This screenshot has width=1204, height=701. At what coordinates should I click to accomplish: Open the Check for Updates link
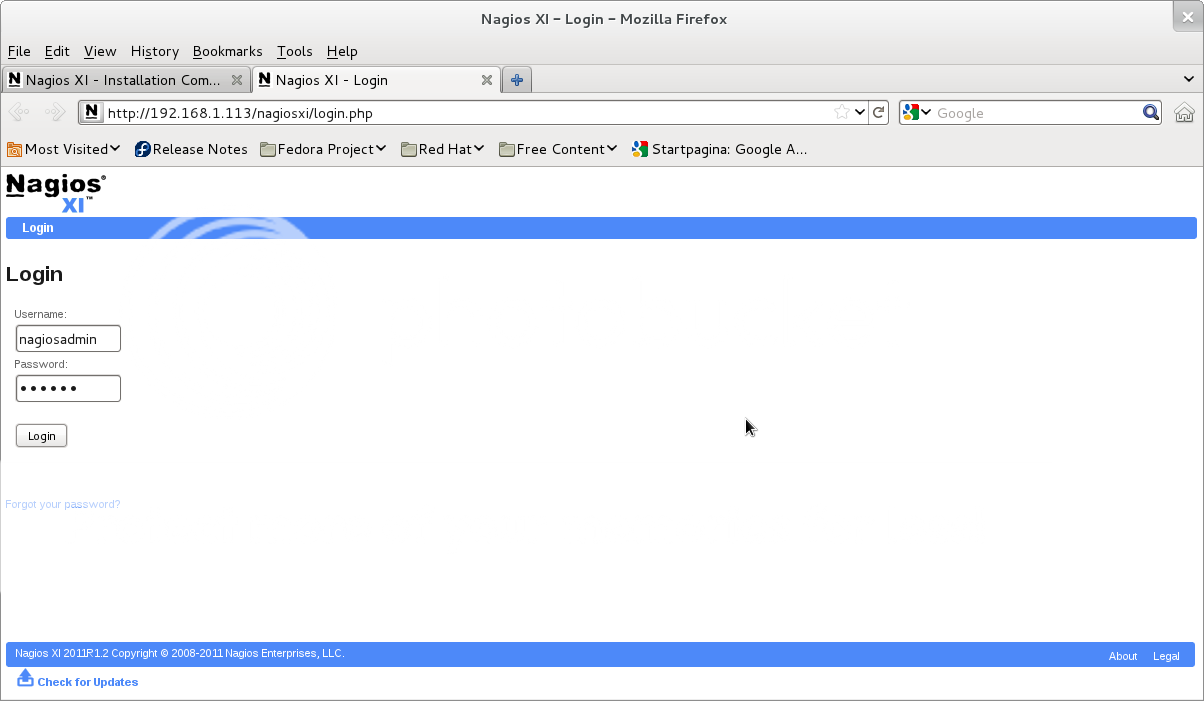pos(88,682)
